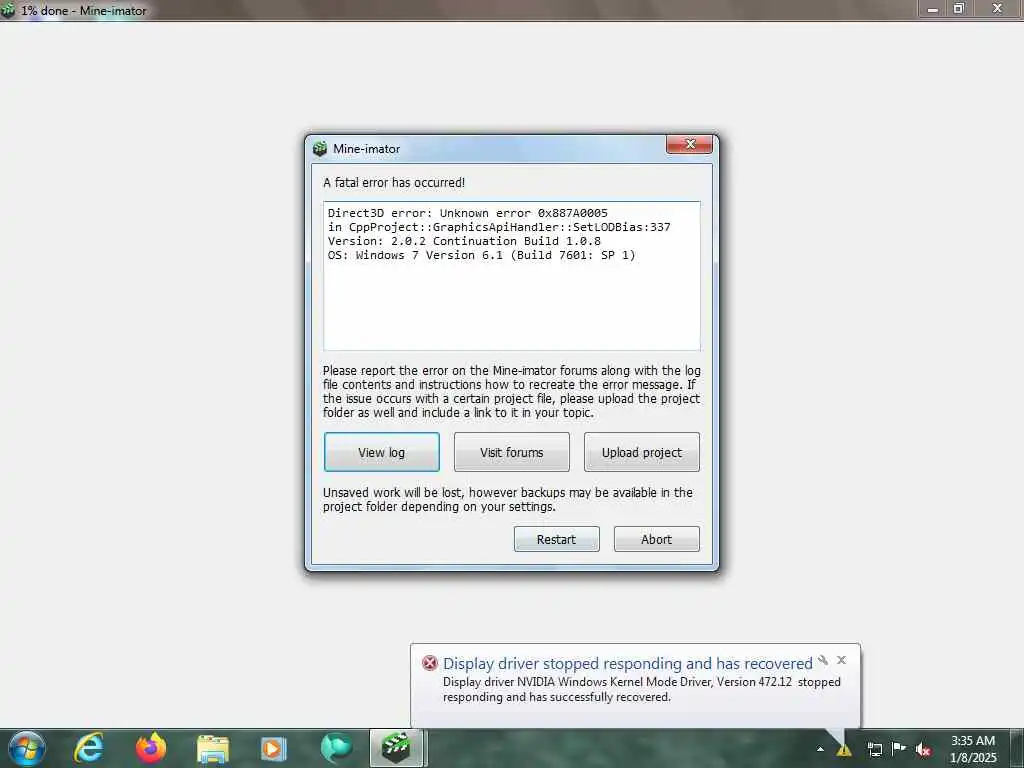
Task: Minimize the main Mine-imator window
Action: pos(933,9)
